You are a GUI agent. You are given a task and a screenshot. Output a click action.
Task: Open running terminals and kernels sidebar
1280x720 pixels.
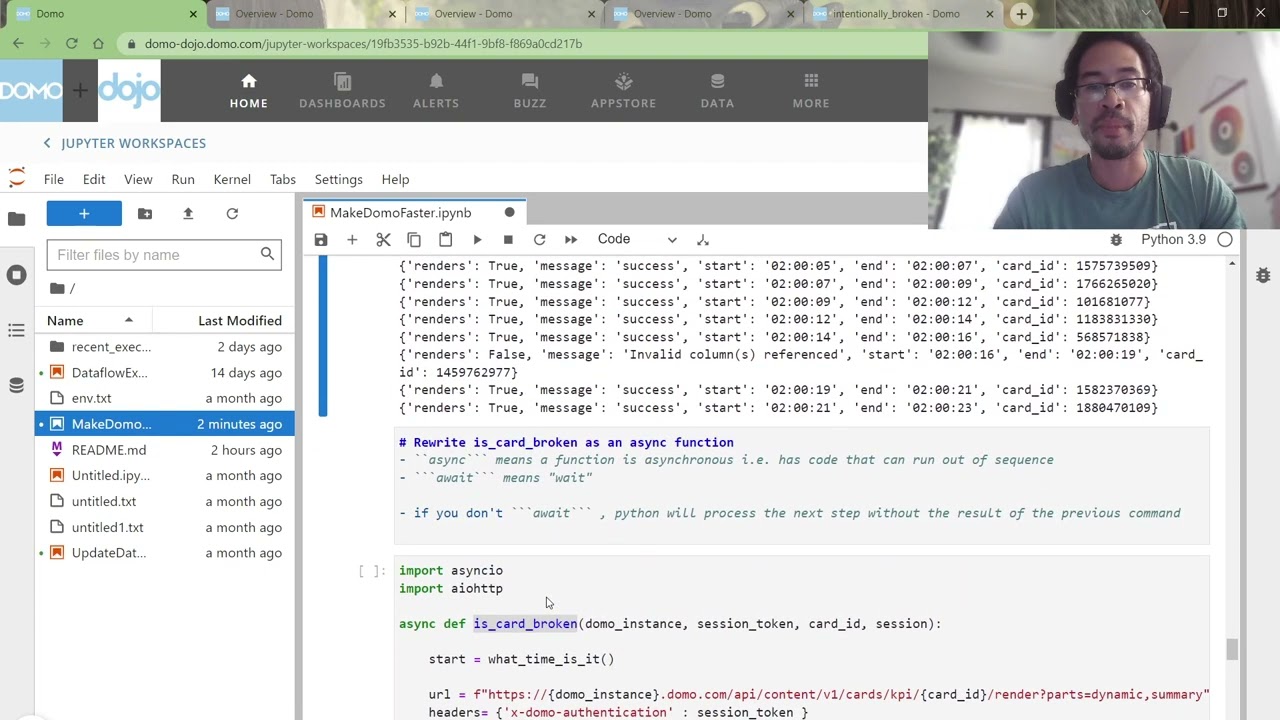click(x=16, y=275)
